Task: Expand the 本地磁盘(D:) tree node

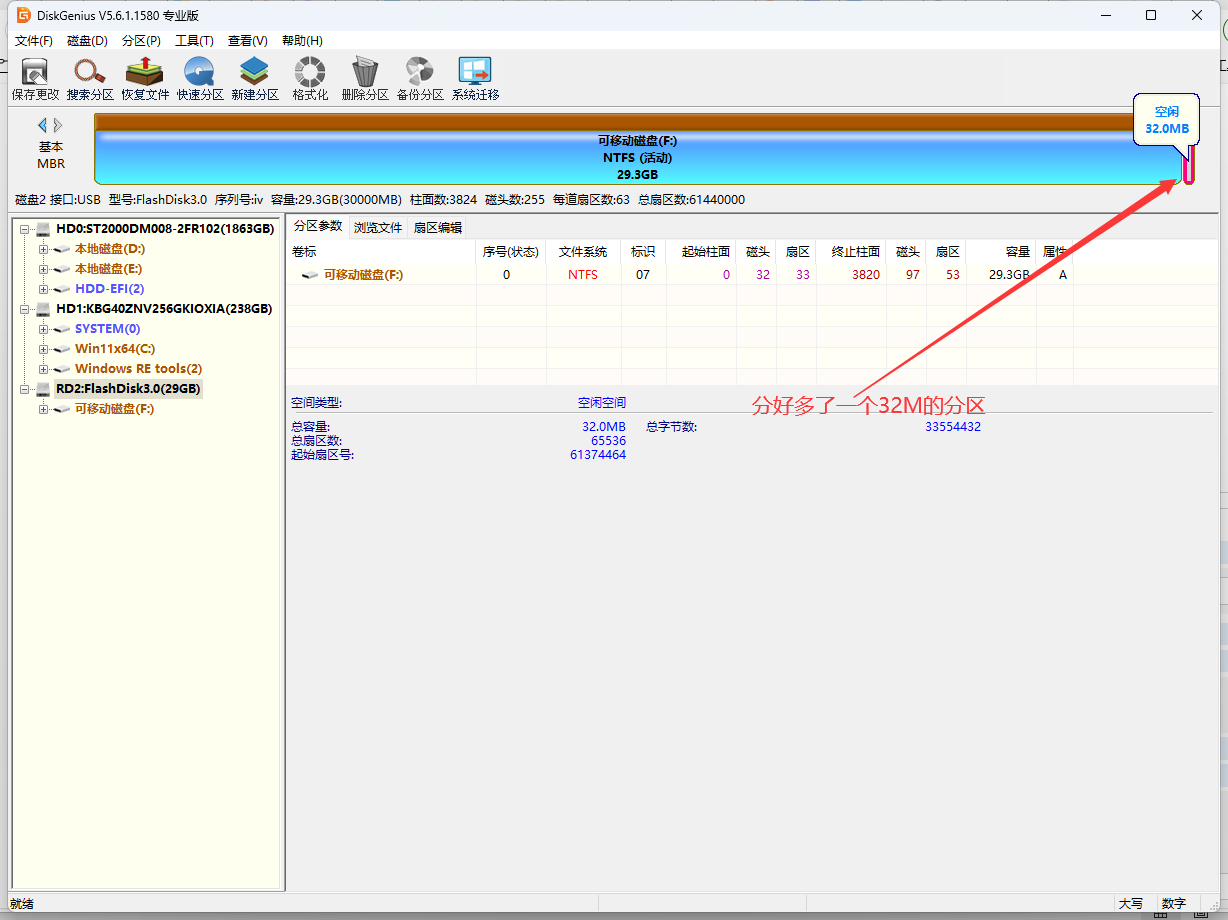Action: 43,249
